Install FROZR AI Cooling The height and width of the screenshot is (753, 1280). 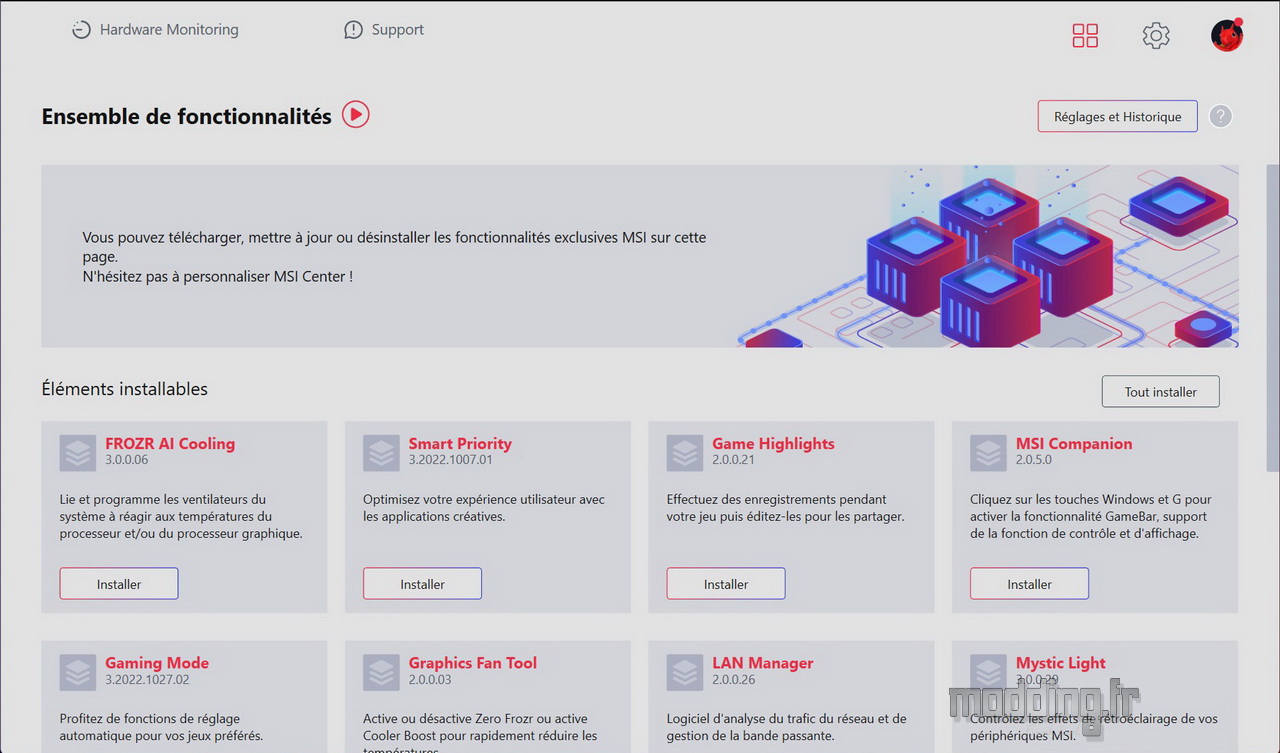(x=119, y=584)
